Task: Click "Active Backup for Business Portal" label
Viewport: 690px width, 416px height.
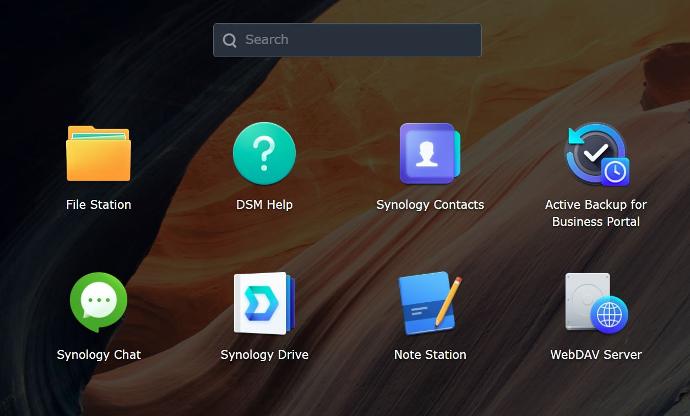Action: click(x=596, y=213)
